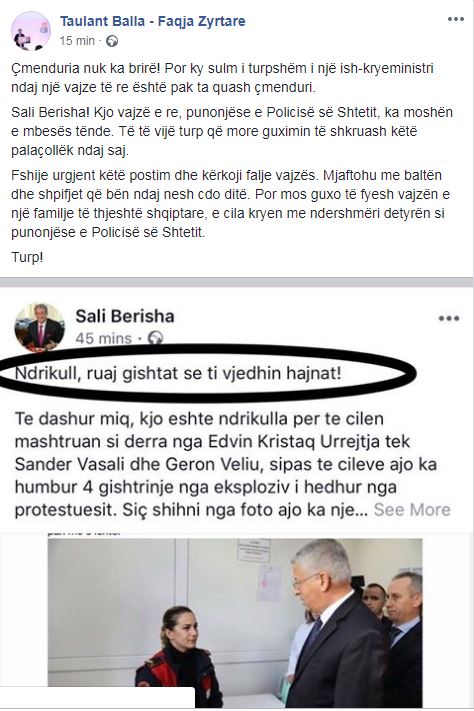Open the options menu on Taulant Balla's post
The image size is (474, 711).
(455, 19)
